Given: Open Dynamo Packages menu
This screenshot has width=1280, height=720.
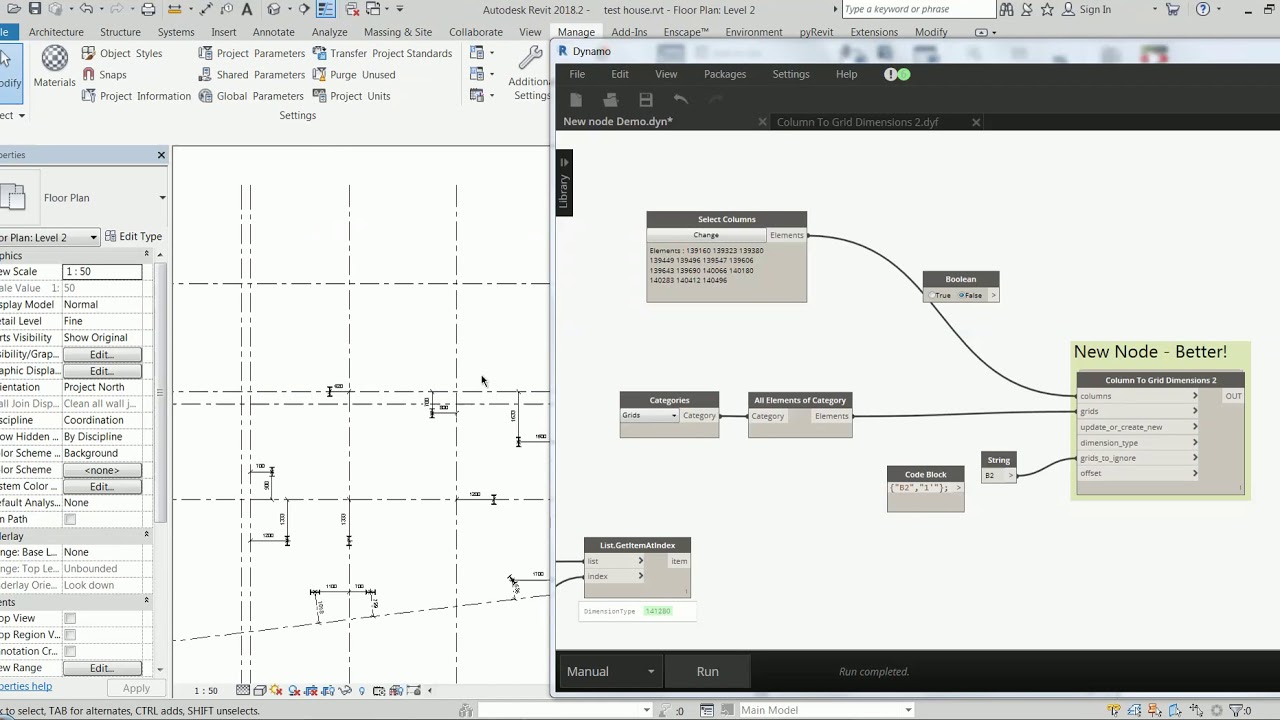Looking at the screenshot, I should click(725, 74).
